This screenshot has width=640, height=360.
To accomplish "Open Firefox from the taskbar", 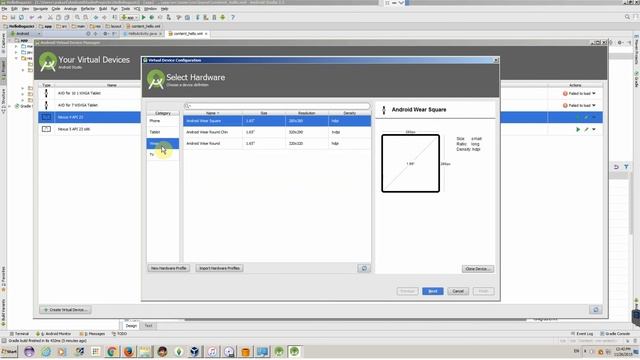I will (129, 351).
